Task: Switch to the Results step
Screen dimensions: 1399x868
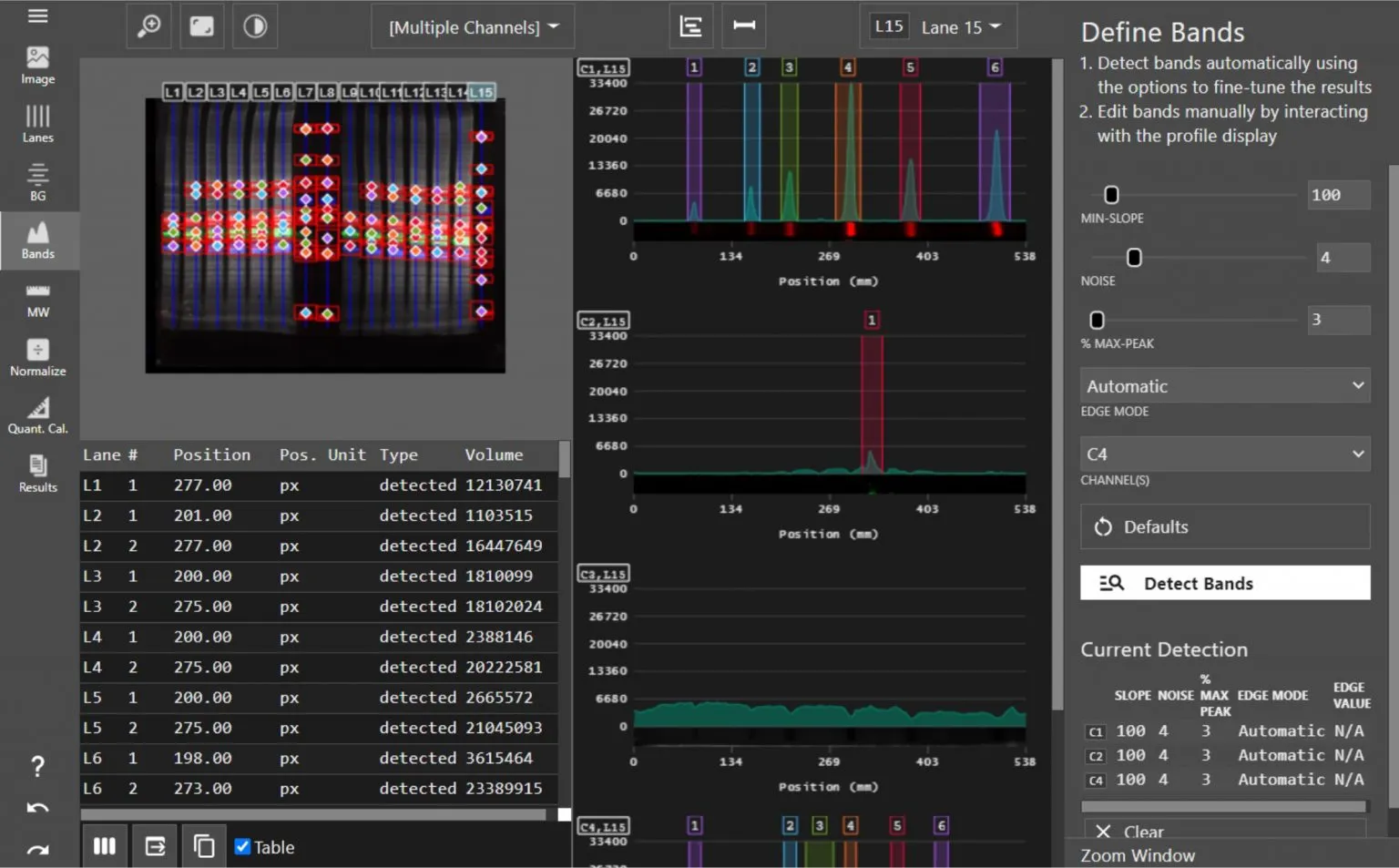Action: pyautogui.click(x=37, y=475)
